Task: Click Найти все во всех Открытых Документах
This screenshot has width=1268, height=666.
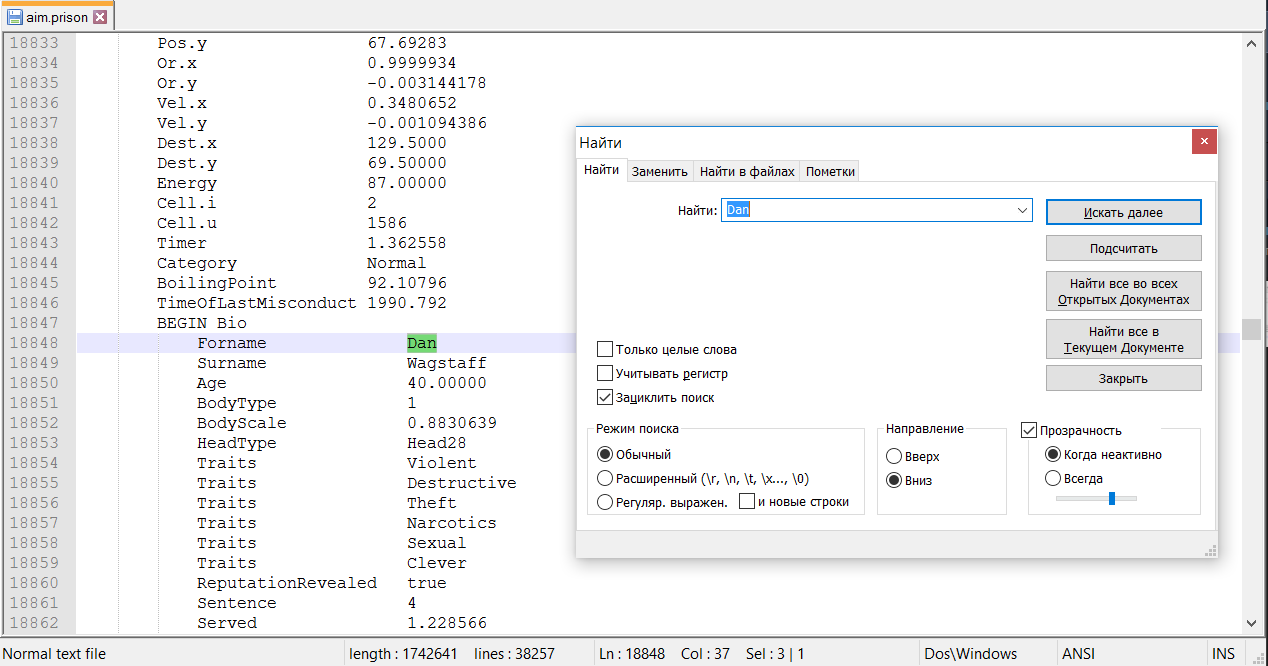Action: [1124, 291]
